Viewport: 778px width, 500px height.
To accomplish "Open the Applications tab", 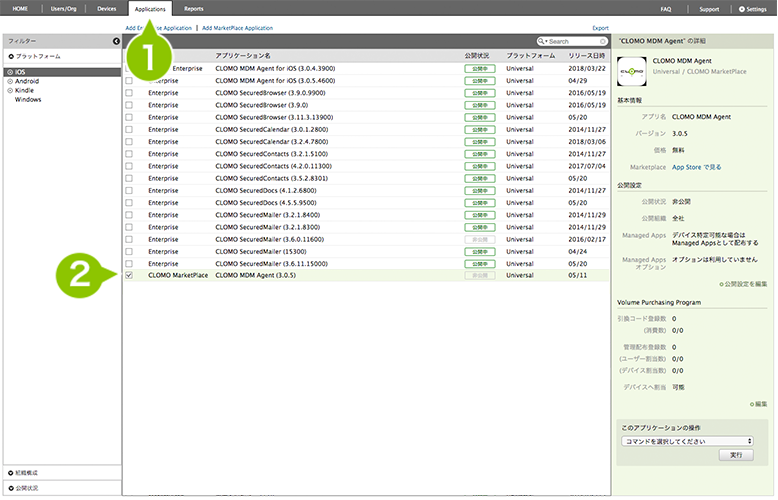I will click(150, 9).
